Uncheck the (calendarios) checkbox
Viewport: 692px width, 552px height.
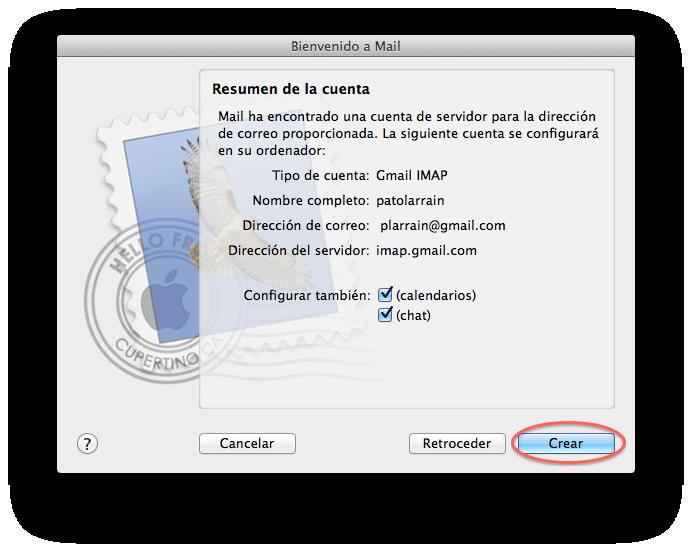(x=385, y=294)
